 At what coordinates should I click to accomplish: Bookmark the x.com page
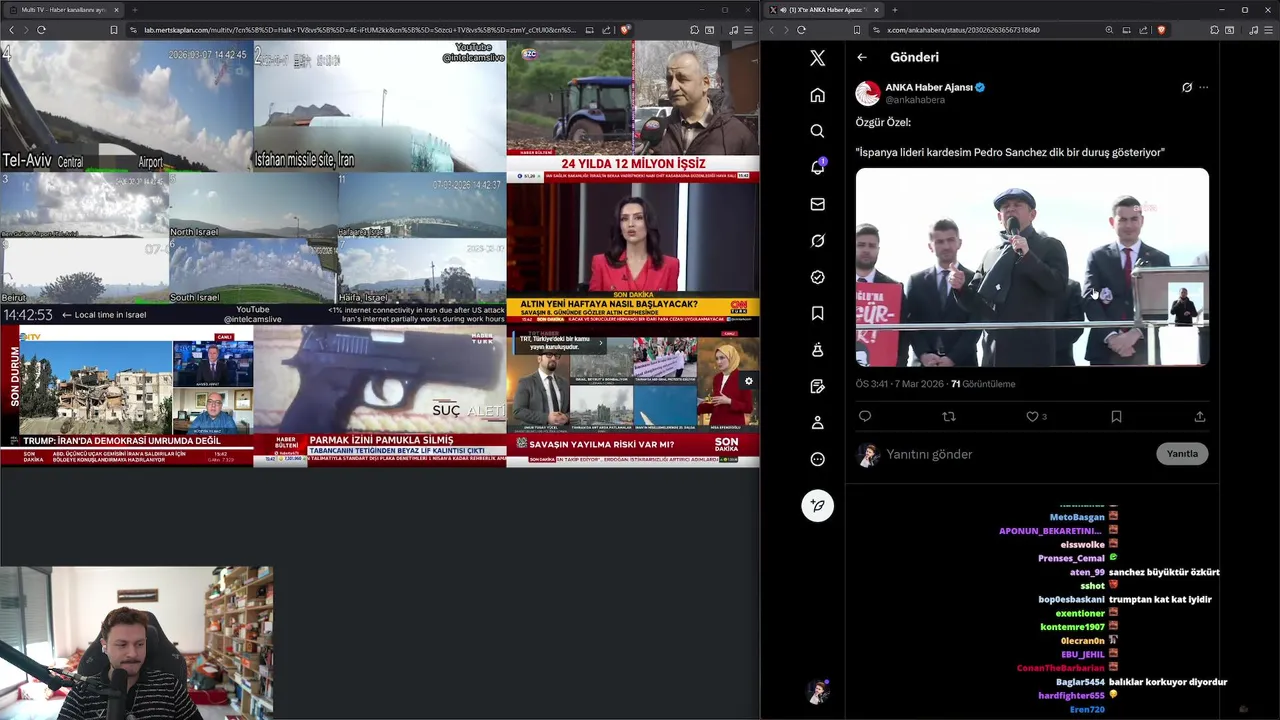coord(857,30)
